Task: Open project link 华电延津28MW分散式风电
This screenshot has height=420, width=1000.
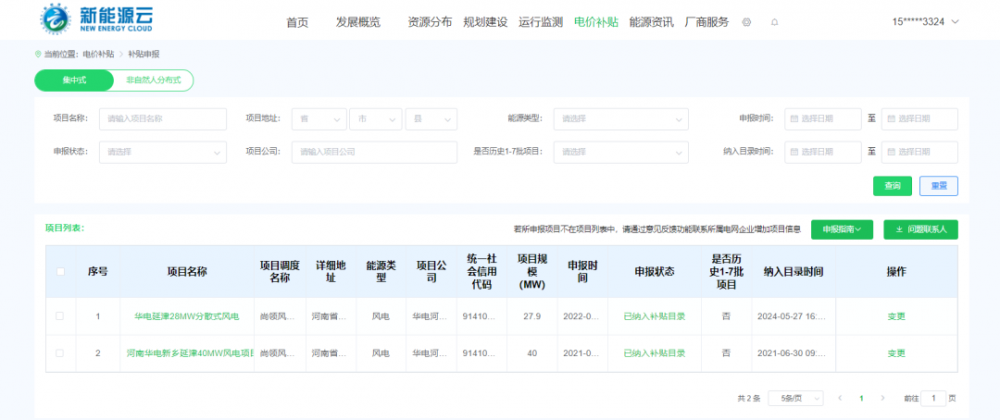Action: pos(187,316)
